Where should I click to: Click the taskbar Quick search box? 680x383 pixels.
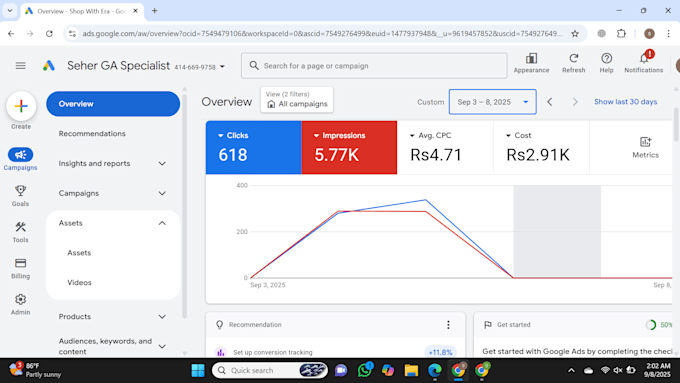269,370
